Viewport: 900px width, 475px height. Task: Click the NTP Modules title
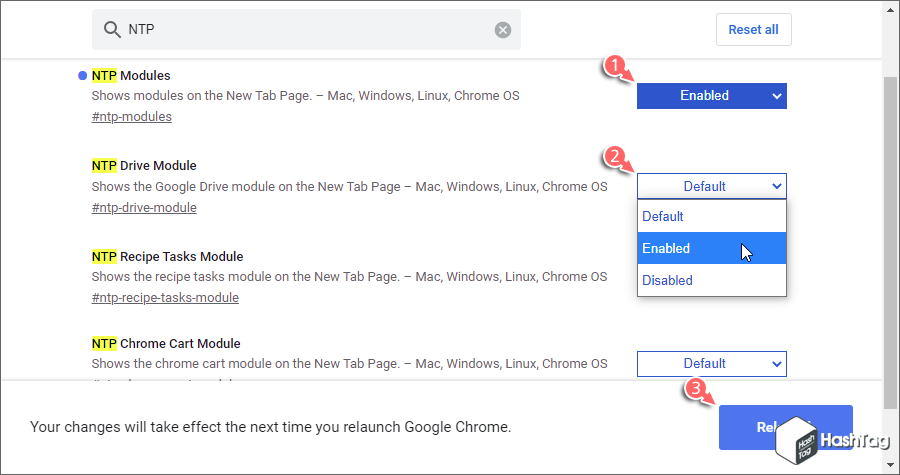[x=131, y=76]
